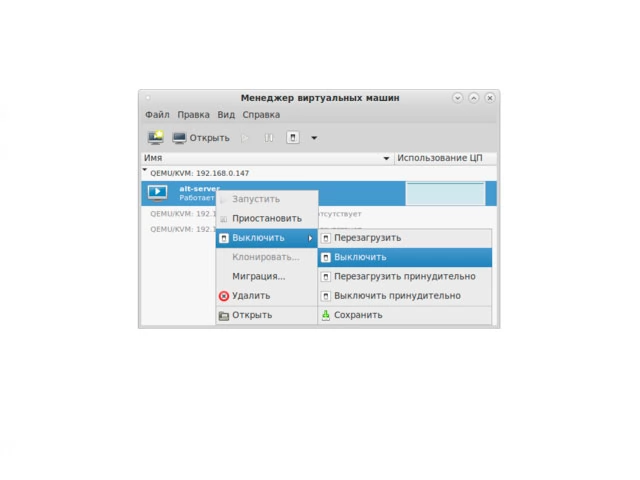Click the monitor icon beside Открыть in toolbar
This screenshot has height=480, width=640.
tap(179, 138)
